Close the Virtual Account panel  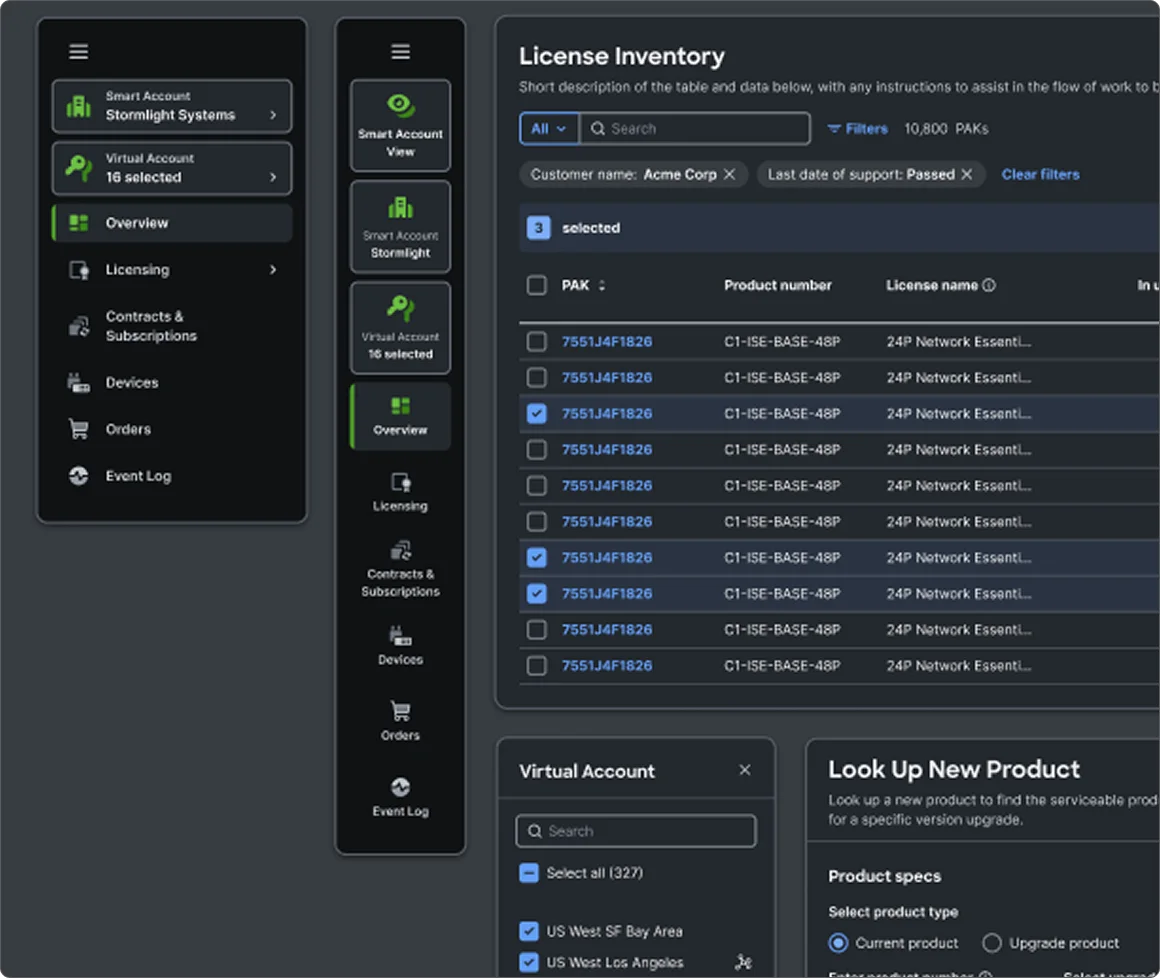(745, 770)
